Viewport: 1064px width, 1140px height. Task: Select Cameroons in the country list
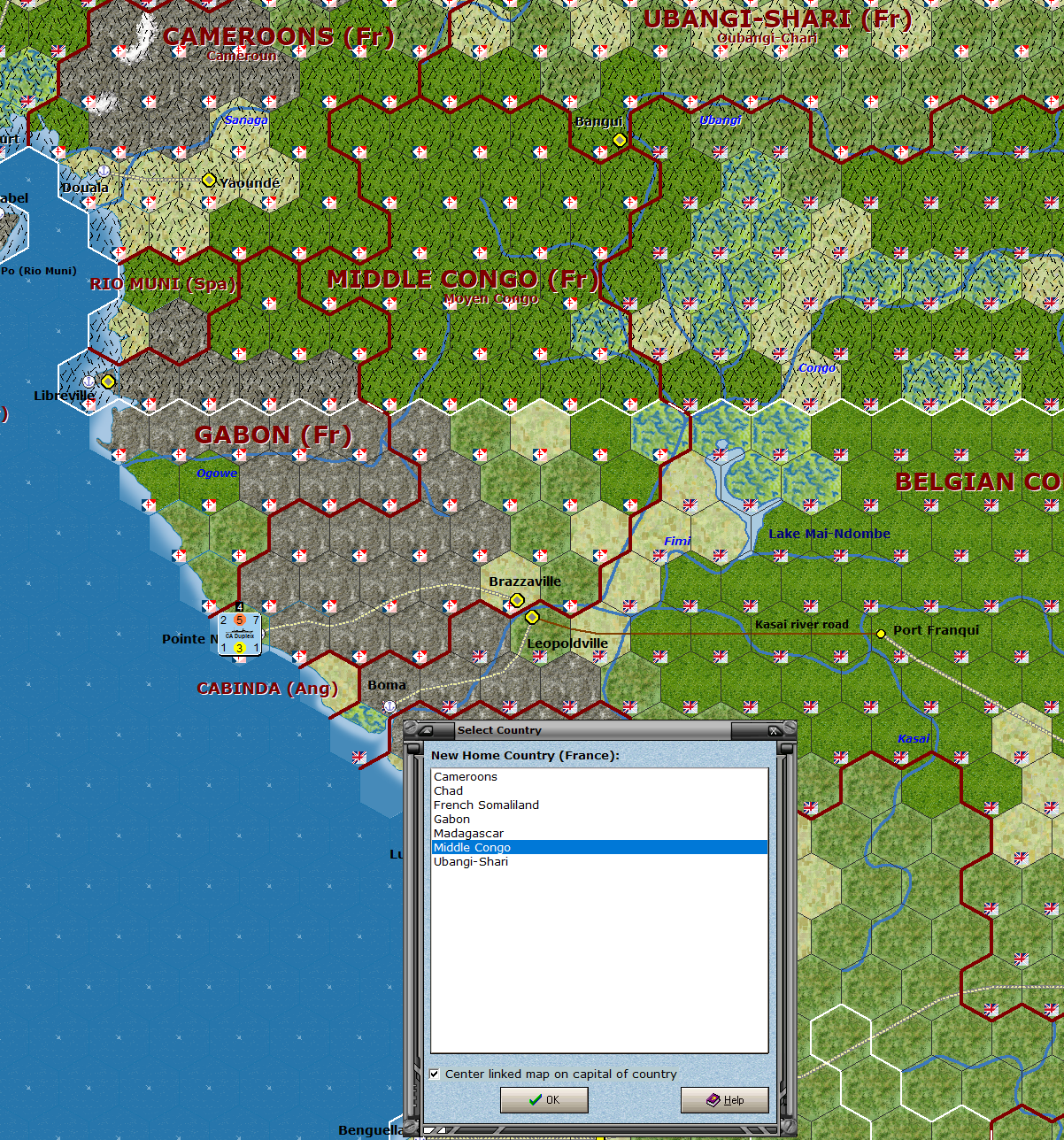pos(599,776)
